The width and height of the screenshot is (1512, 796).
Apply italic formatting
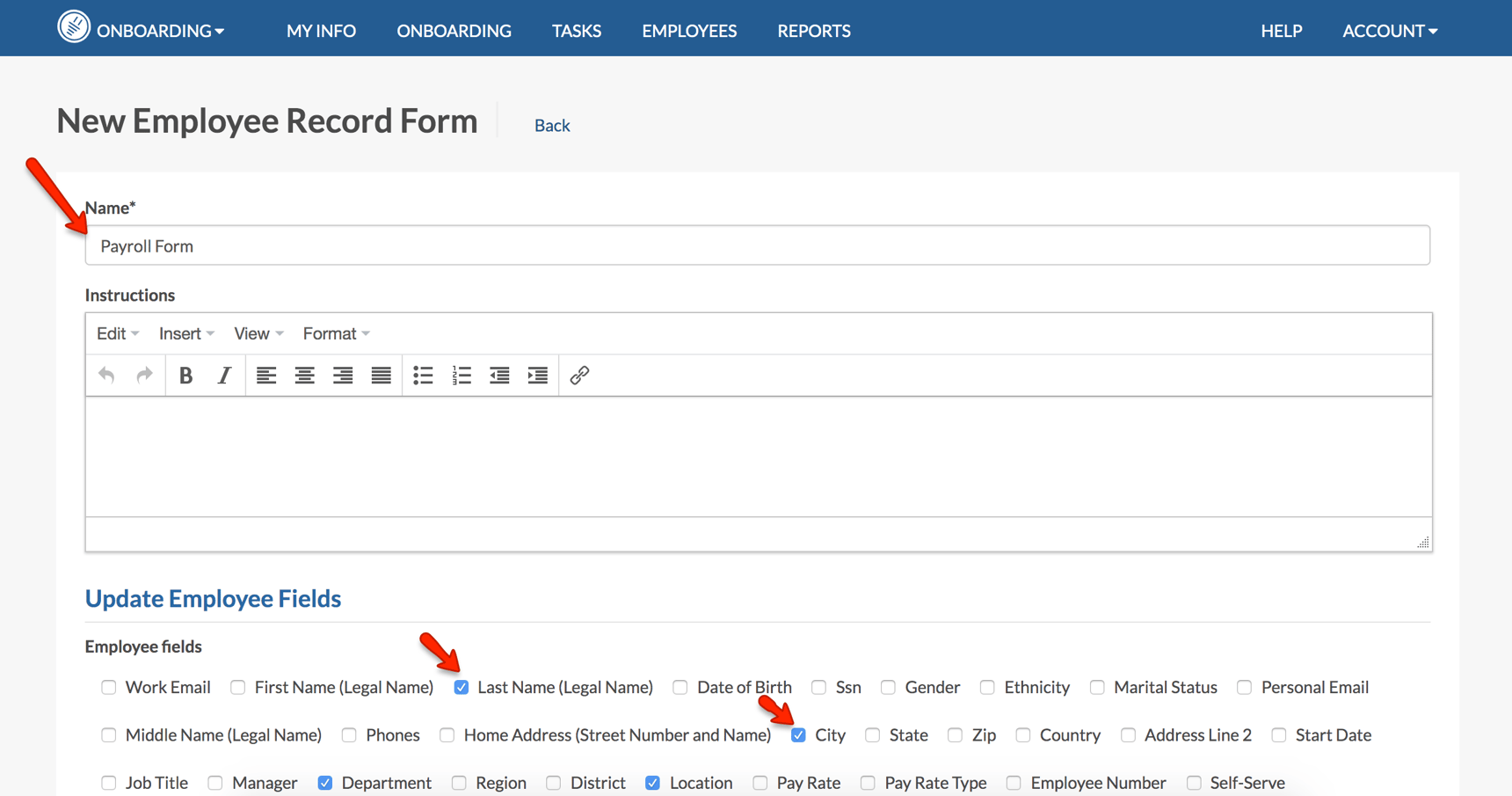click(x=223, y=375)
